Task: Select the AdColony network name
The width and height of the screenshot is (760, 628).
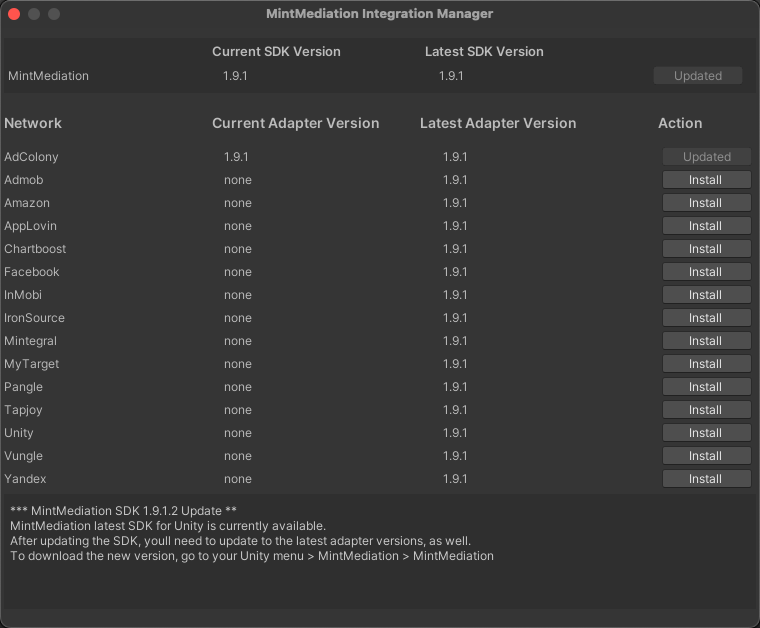Action: click(31, 157)
